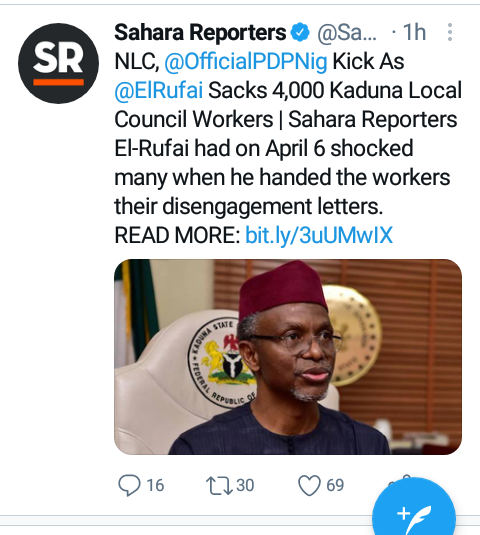Screen dimensions: 480x535
Task: Tap the retweet arrows icon
Action: tap(219, 485)
